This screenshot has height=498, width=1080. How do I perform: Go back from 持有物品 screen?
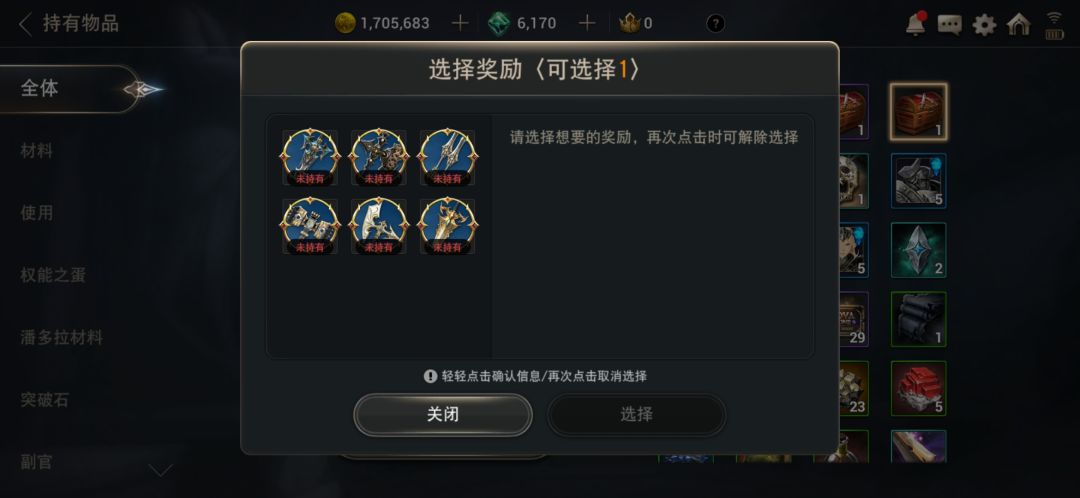[25, 24]
